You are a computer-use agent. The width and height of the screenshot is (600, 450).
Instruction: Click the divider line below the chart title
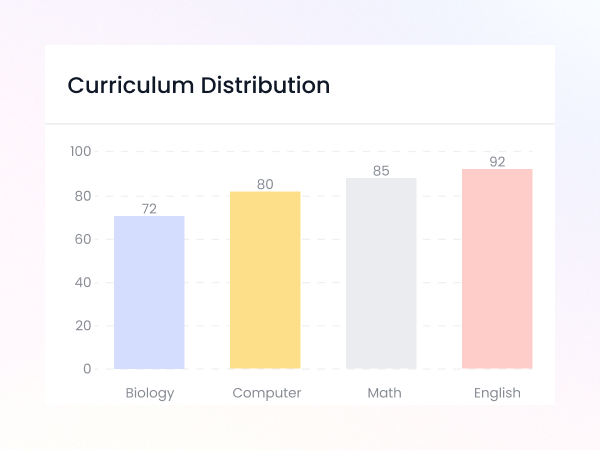pyautogui.click(x=300, y=124)
